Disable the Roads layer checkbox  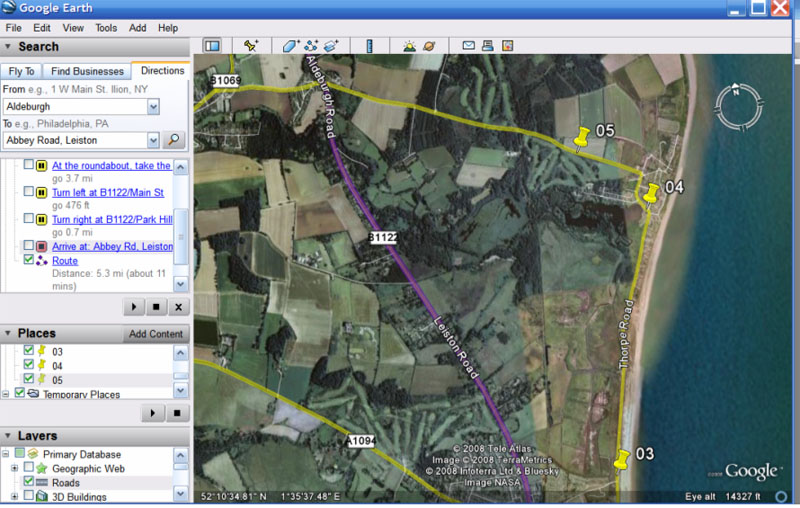point(29,481)
